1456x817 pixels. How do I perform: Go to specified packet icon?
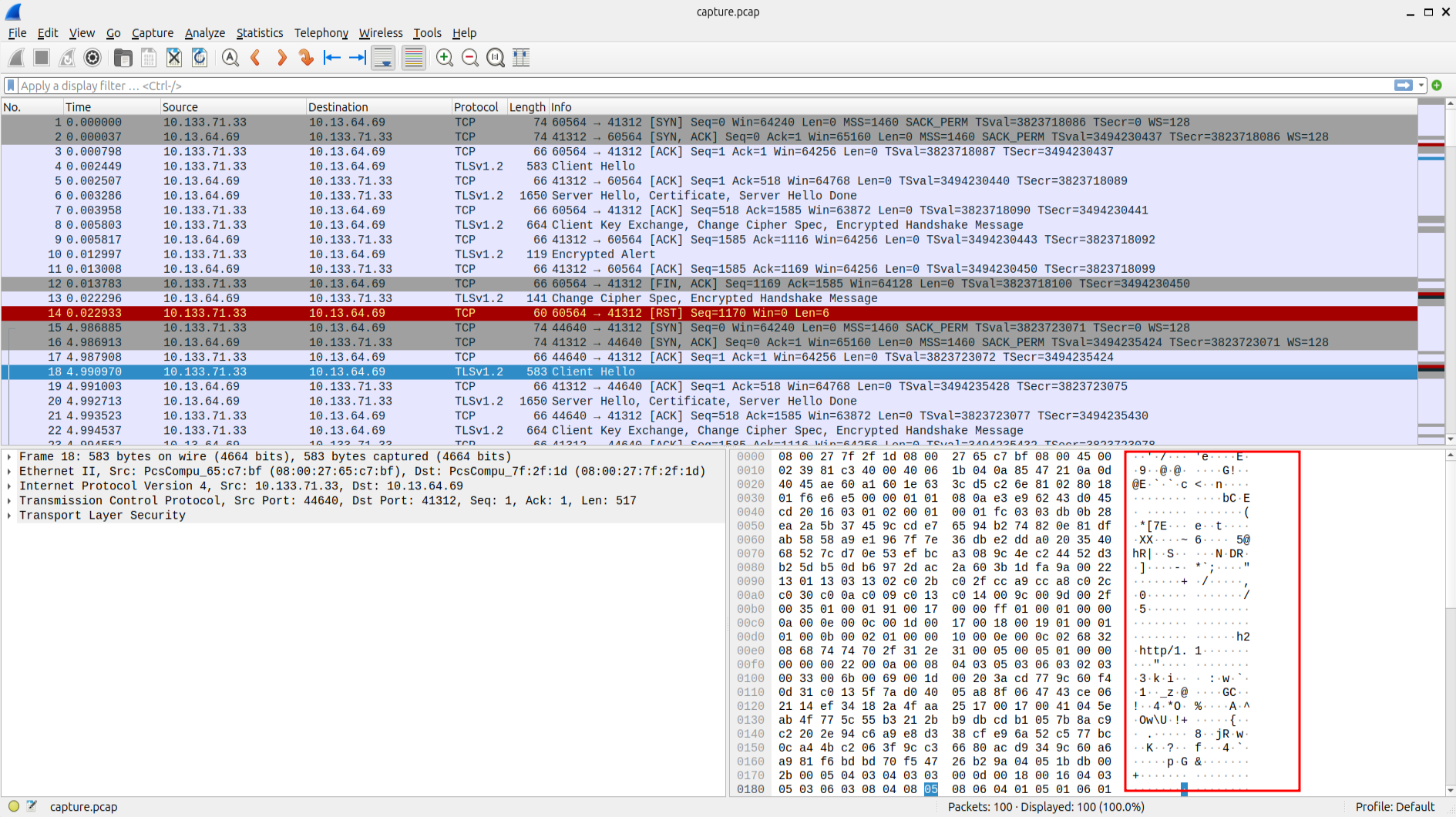[x=306, y=58]
